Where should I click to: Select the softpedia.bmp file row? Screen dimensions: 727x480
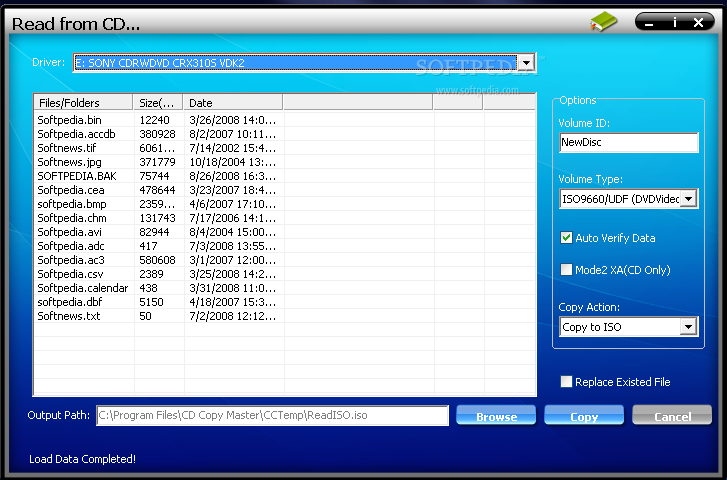click(x=285, y=204)
